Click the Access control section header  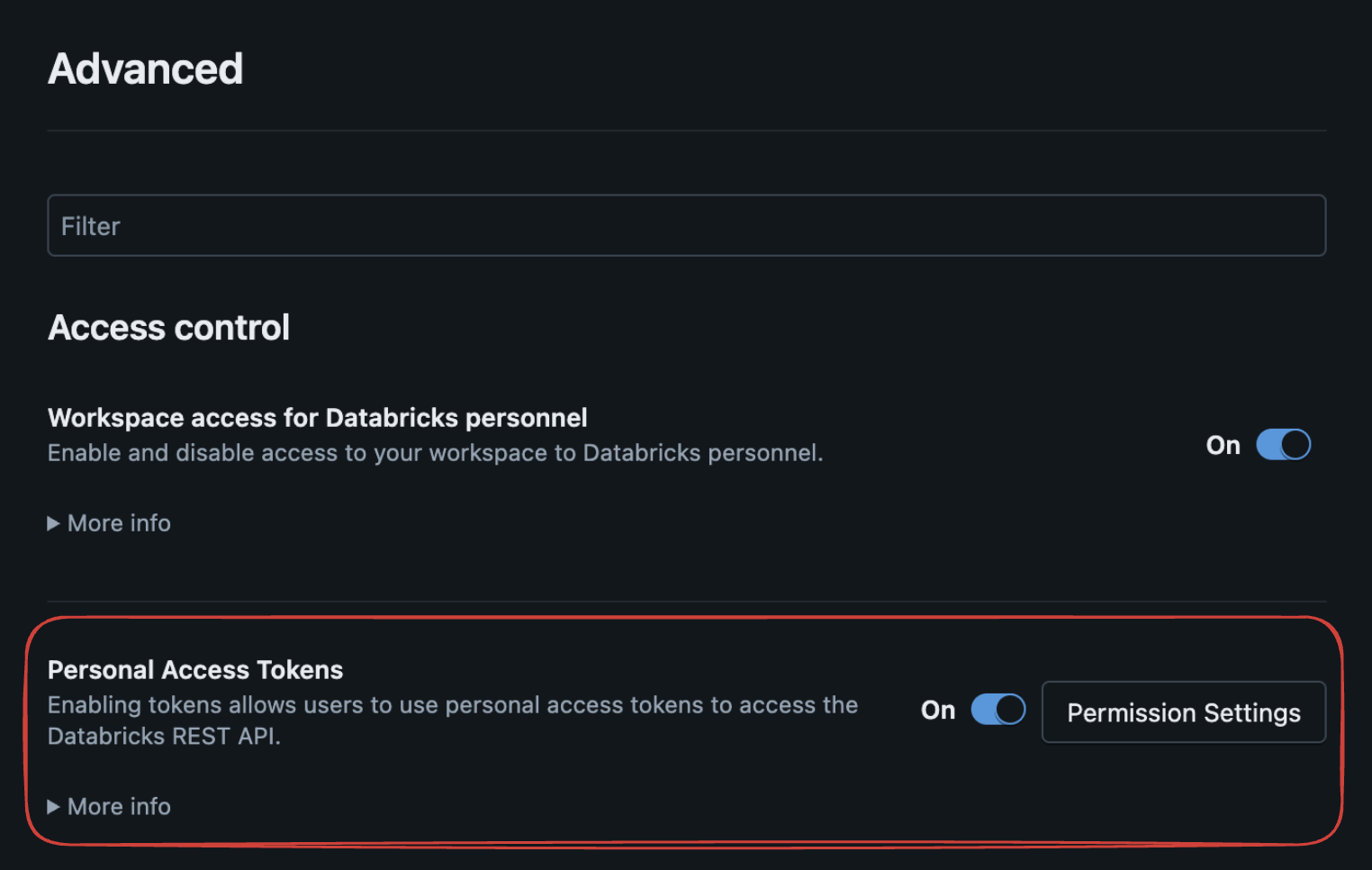pos(168,327)
